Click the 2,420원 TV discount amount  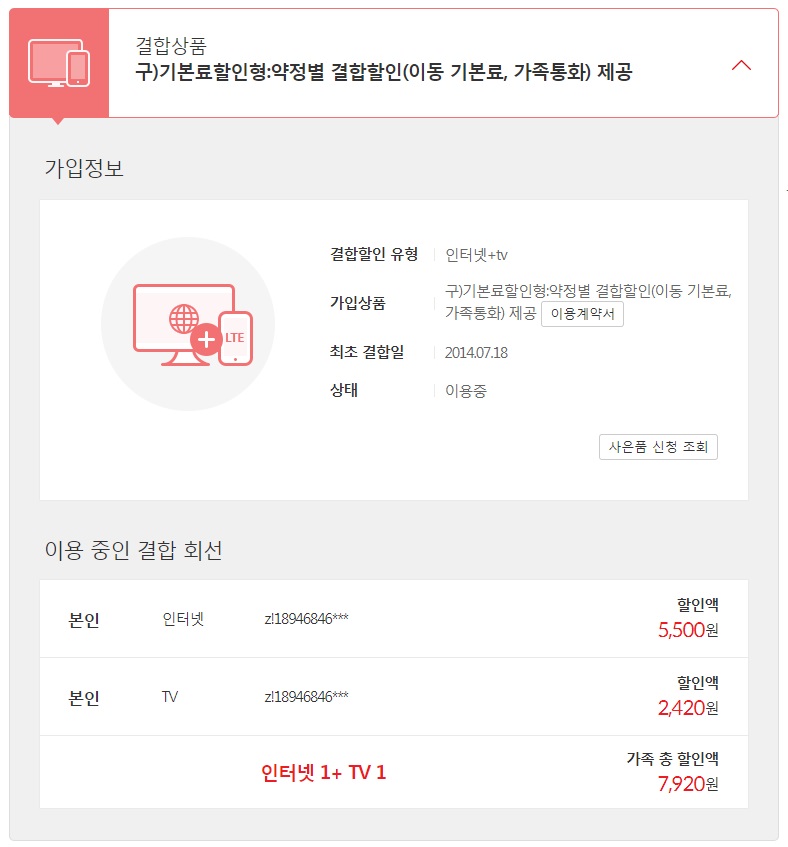coord(688,709)
